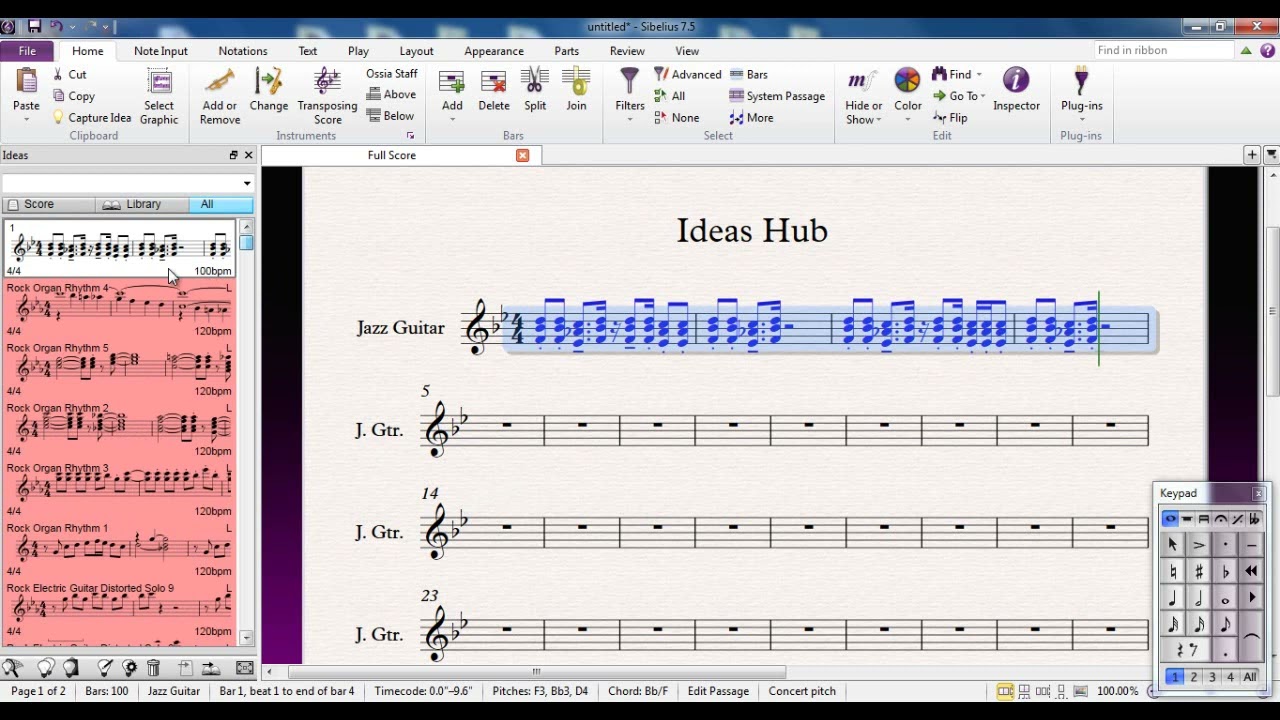The image size is (1280, 720).
Task: Select the accent mark on Keypad
Action: pyautogui.click(x=1199, y=545)
